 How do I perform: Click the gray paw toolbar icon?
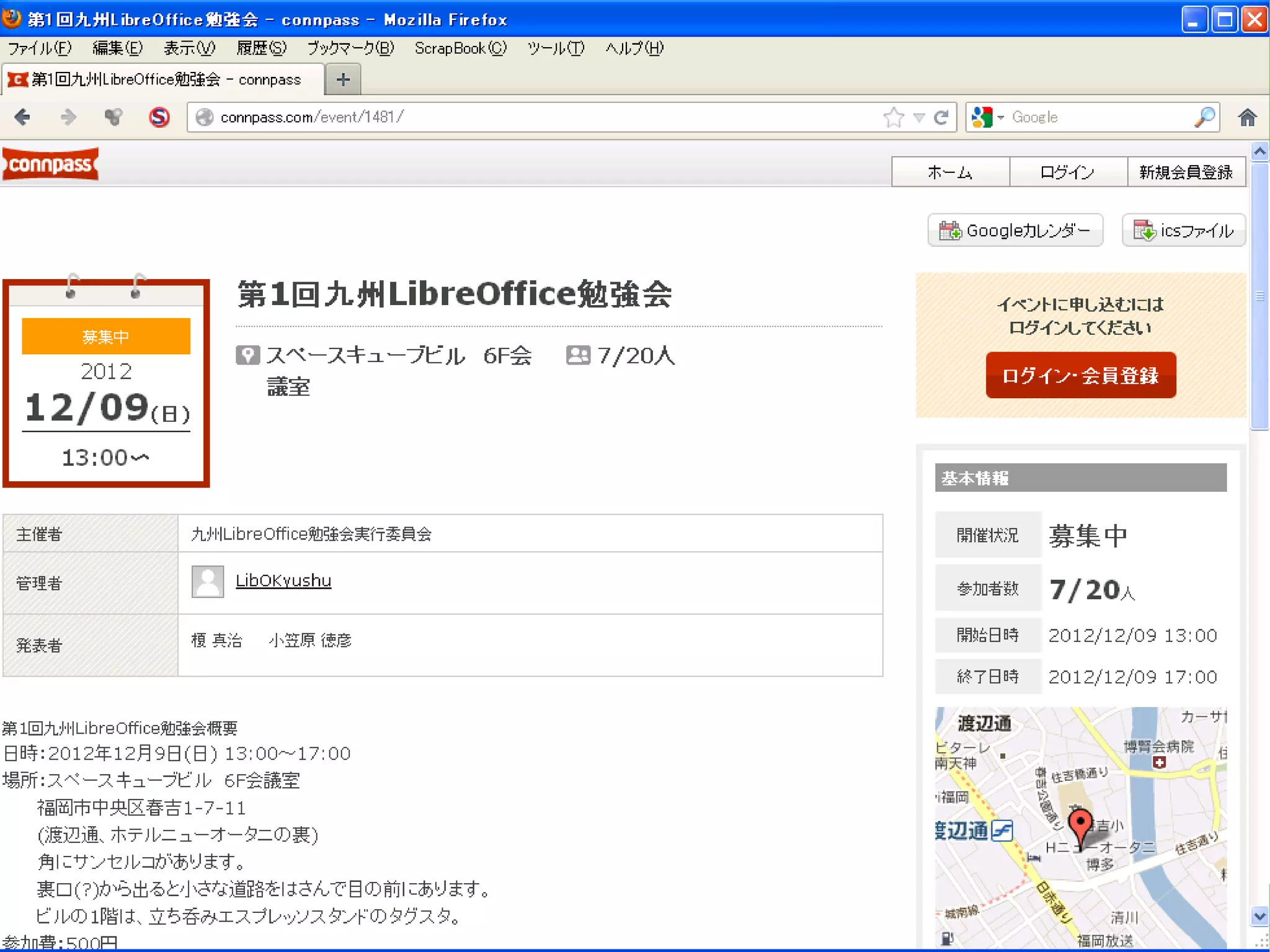click(113, 117)
